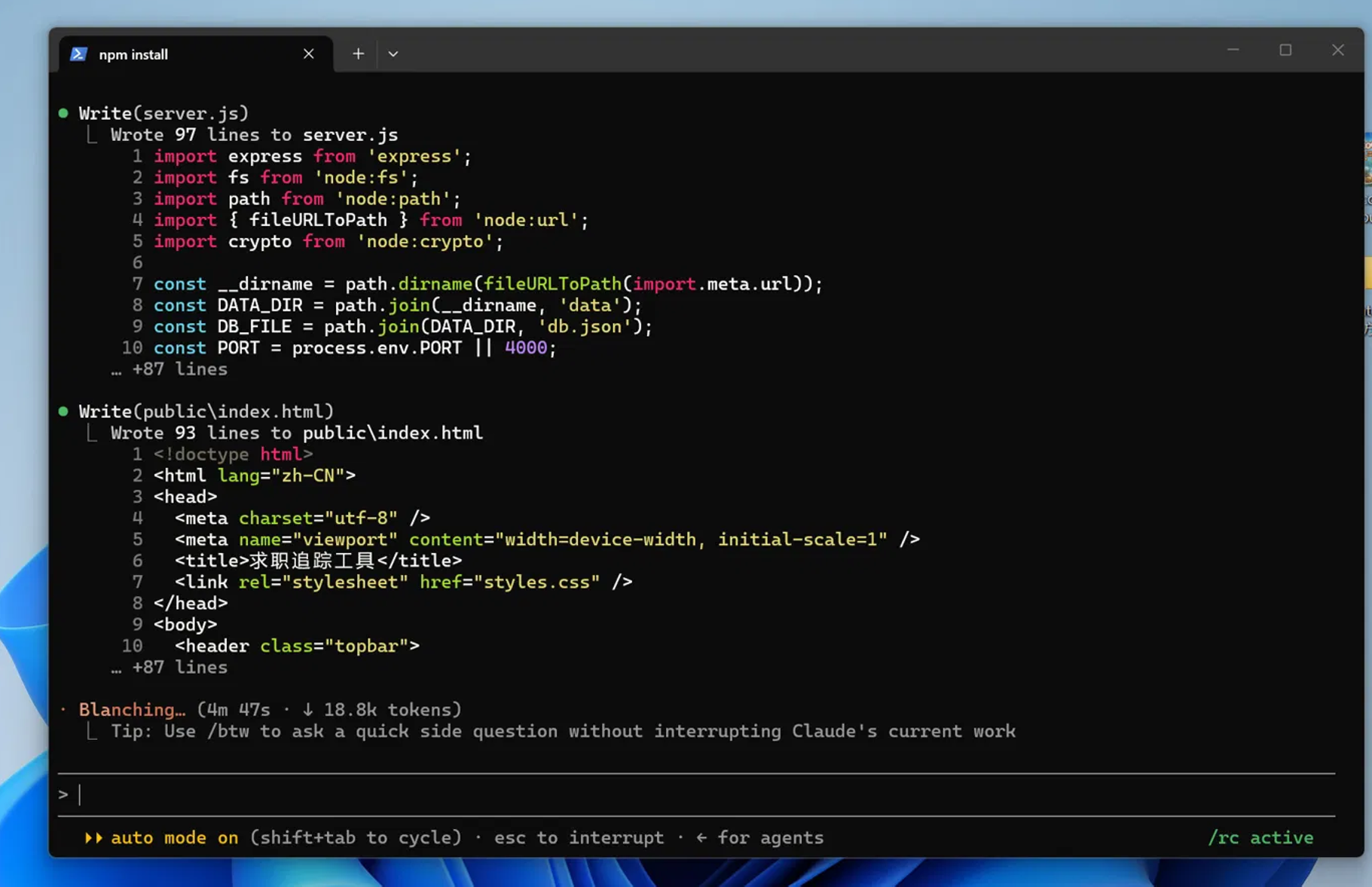Viewport: 1372px width, 887px height.
Task: Minimize the terminal window
Action: [x=1233, y=50]
